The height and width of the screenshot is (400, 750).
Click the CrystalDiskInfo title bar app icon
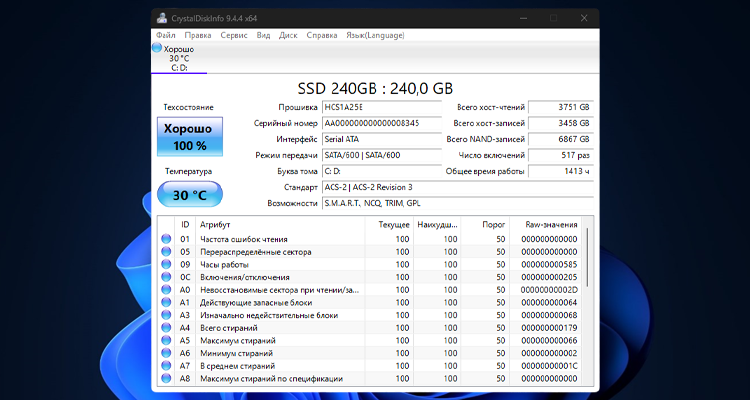[162, 18]
